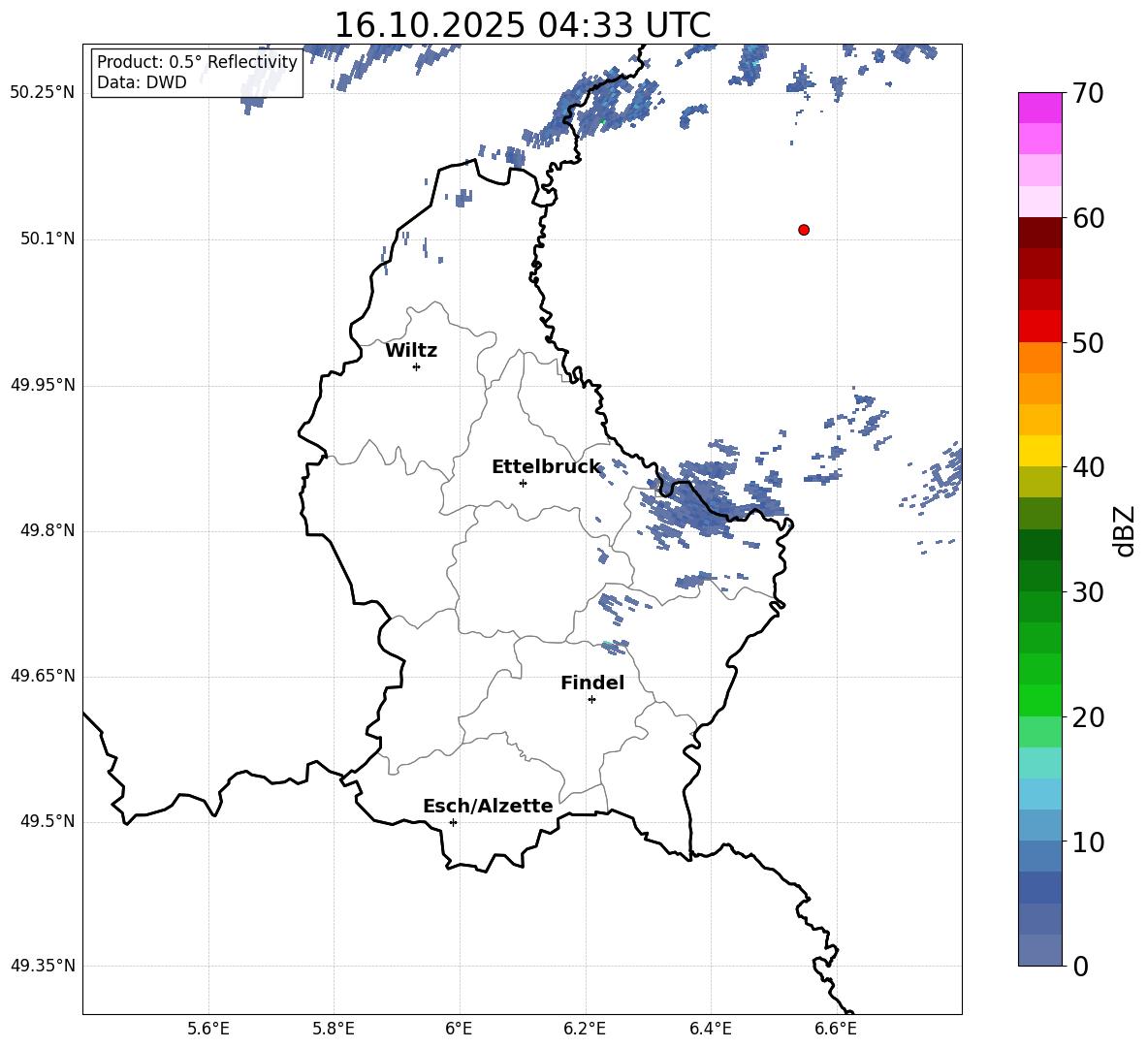Click the 6.2°E longitude label
This screenshot has height=1048, width=1148.
click(x=585, y=1029)
